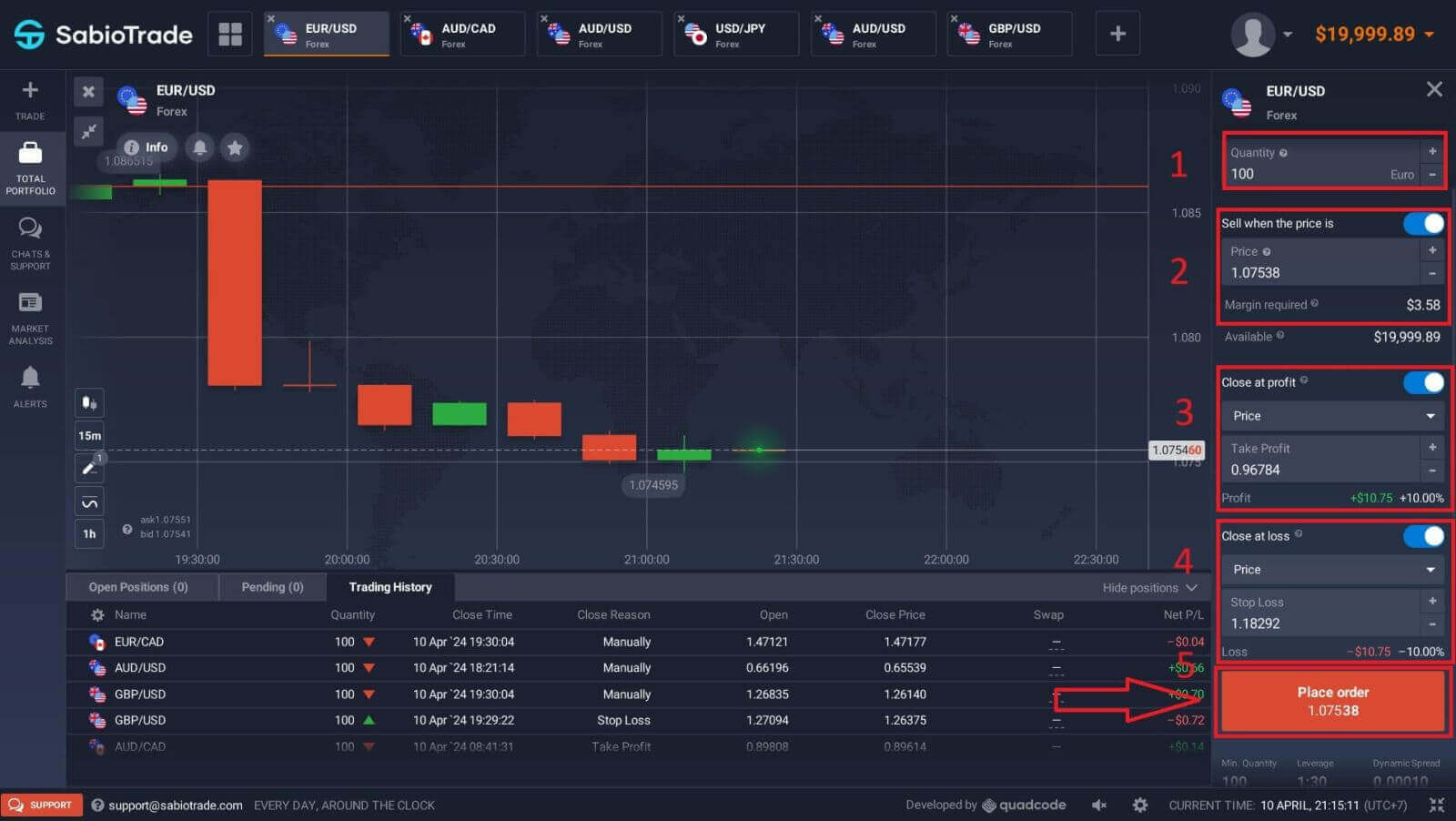The width and height of the screenshot is (1456, 821).
Task: Add EUR/USD to favorites via the star icon
Action: coord(235,147)
